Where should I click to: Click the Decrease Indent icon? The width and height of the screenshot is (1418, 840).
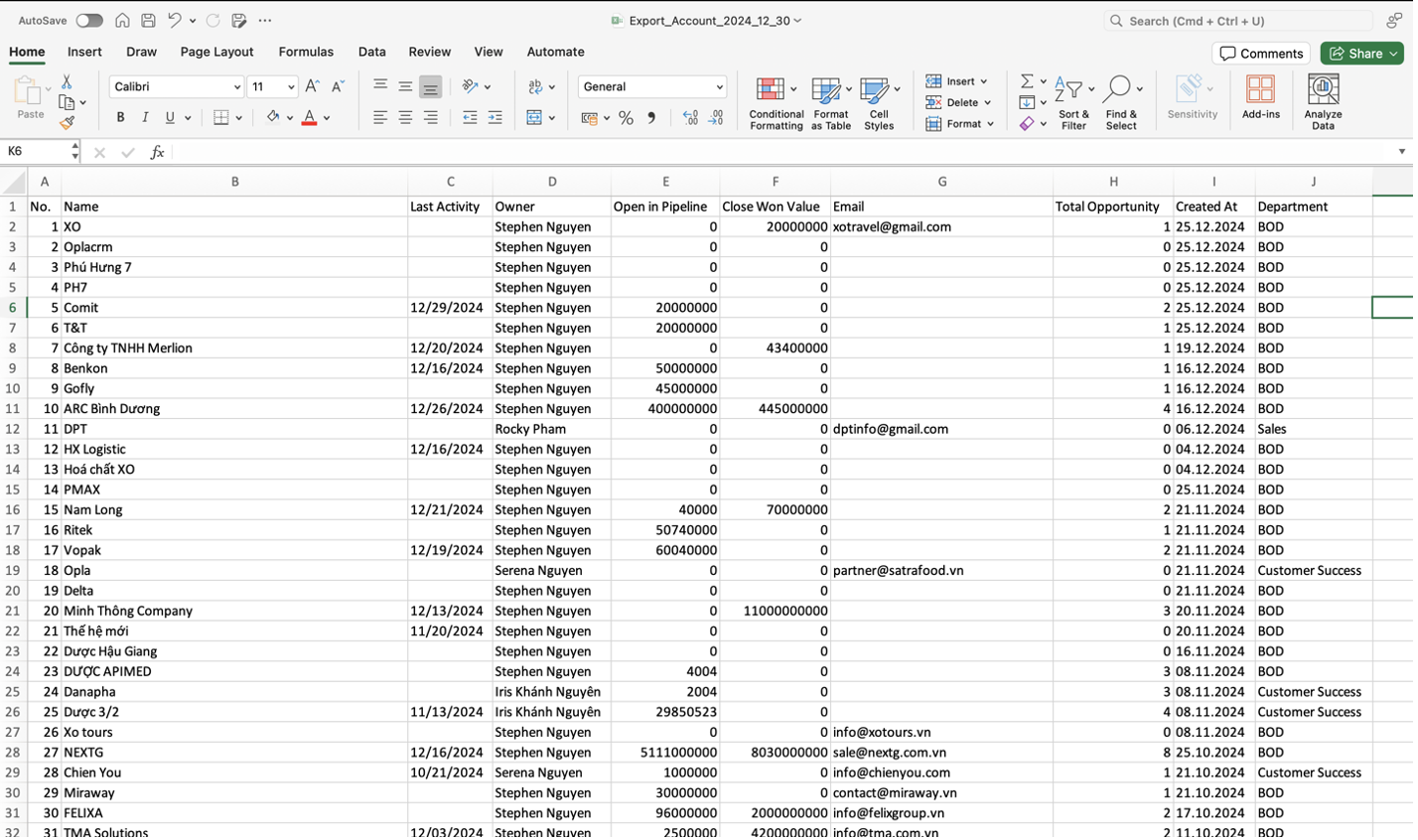point(471,118)
